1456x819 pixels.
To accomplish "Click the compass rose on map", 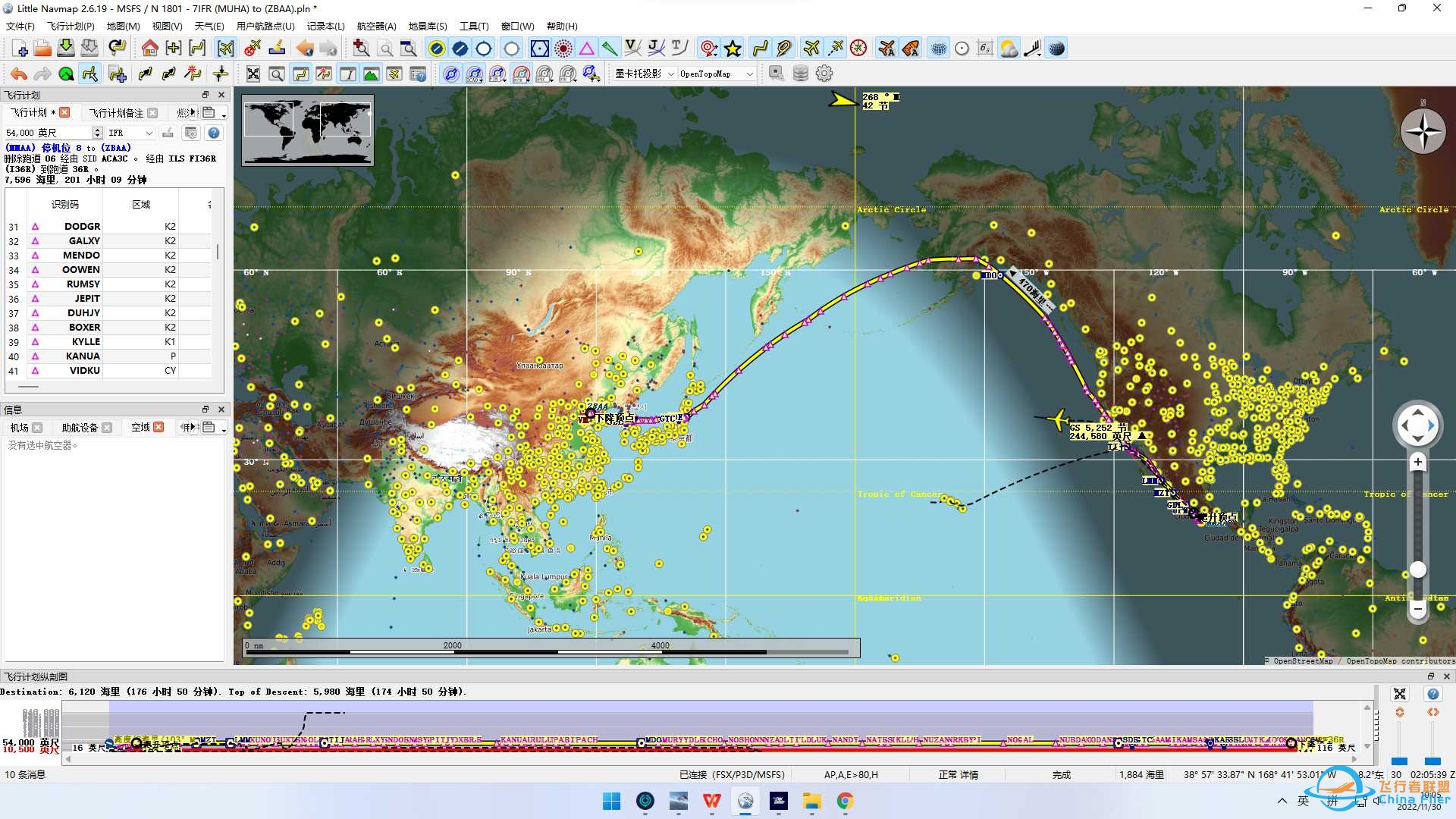I will [x=1423, y=131].
